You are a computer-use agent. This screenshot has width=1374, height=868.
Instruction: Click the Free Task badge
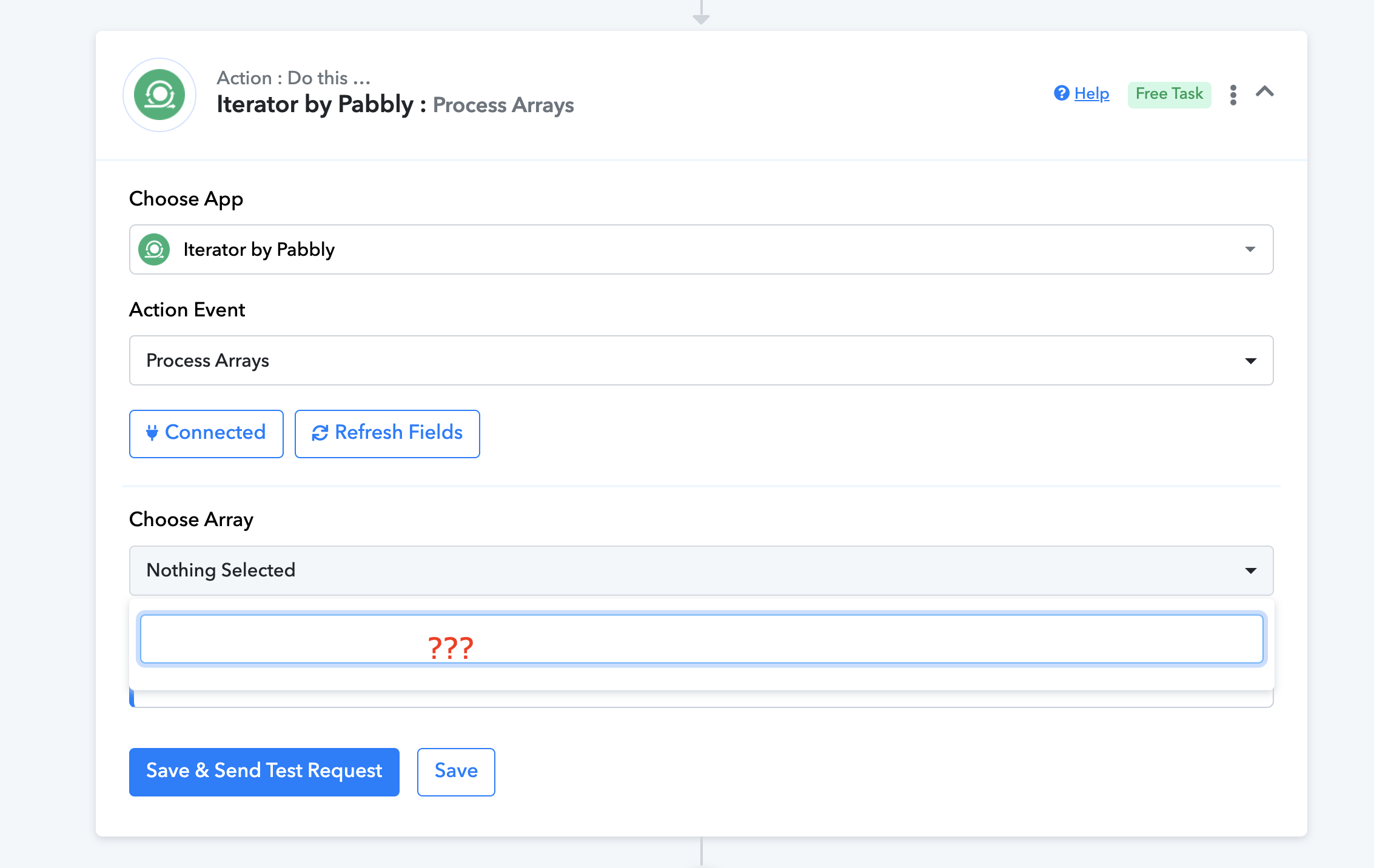(1169, 94)
